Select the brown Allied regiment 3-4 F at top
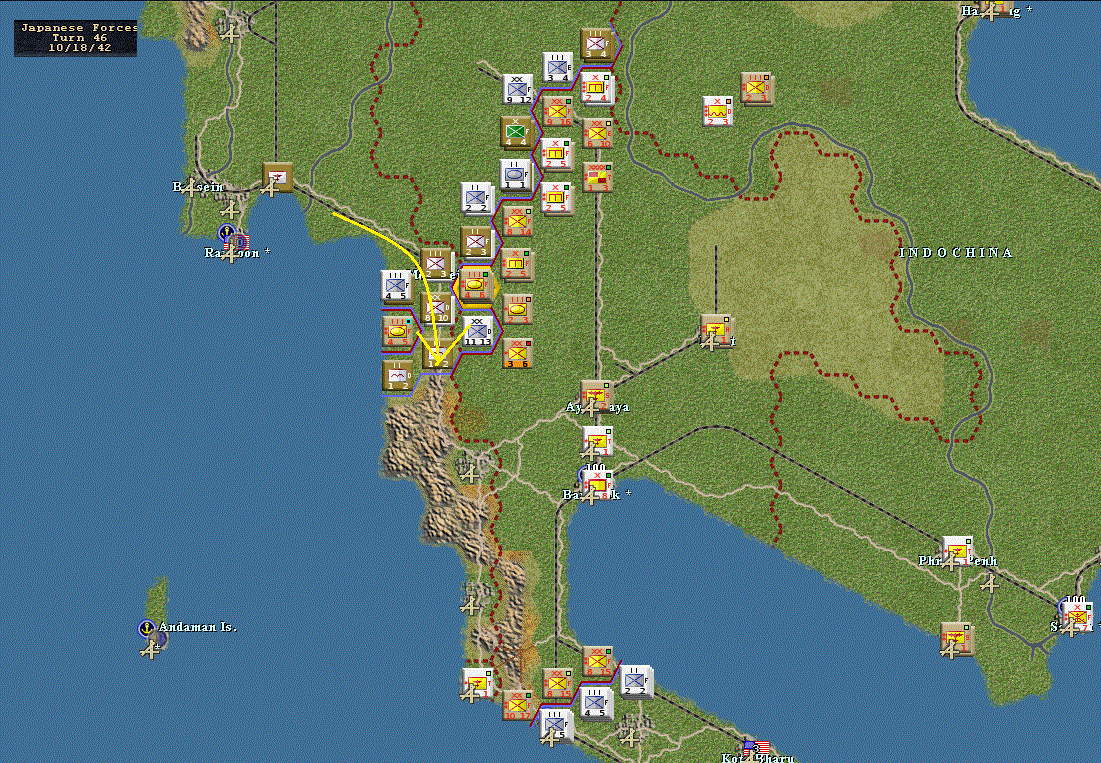Screen dimensions: 1101x763 [596, 43]
